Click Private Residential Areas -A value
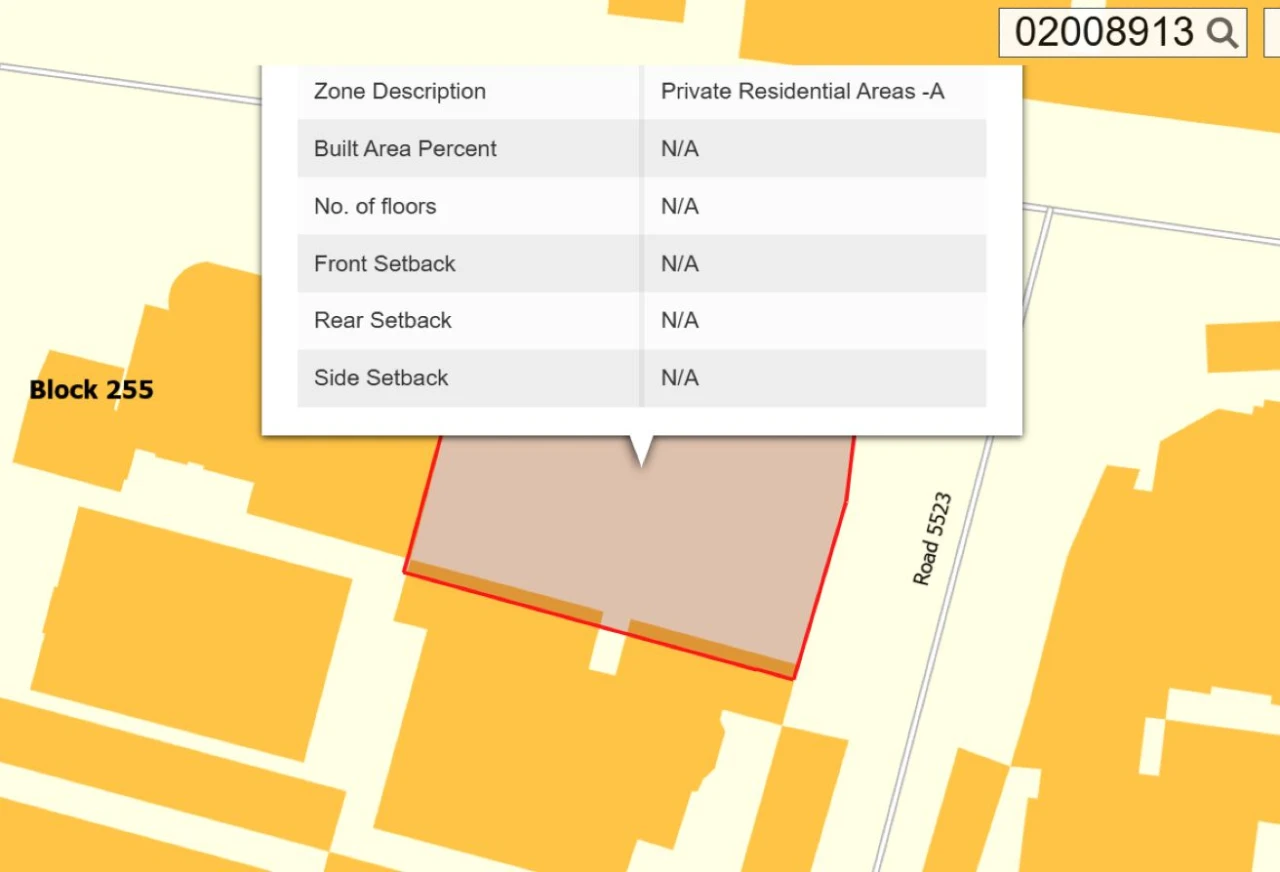The image size is (1280, 872). 803,91
